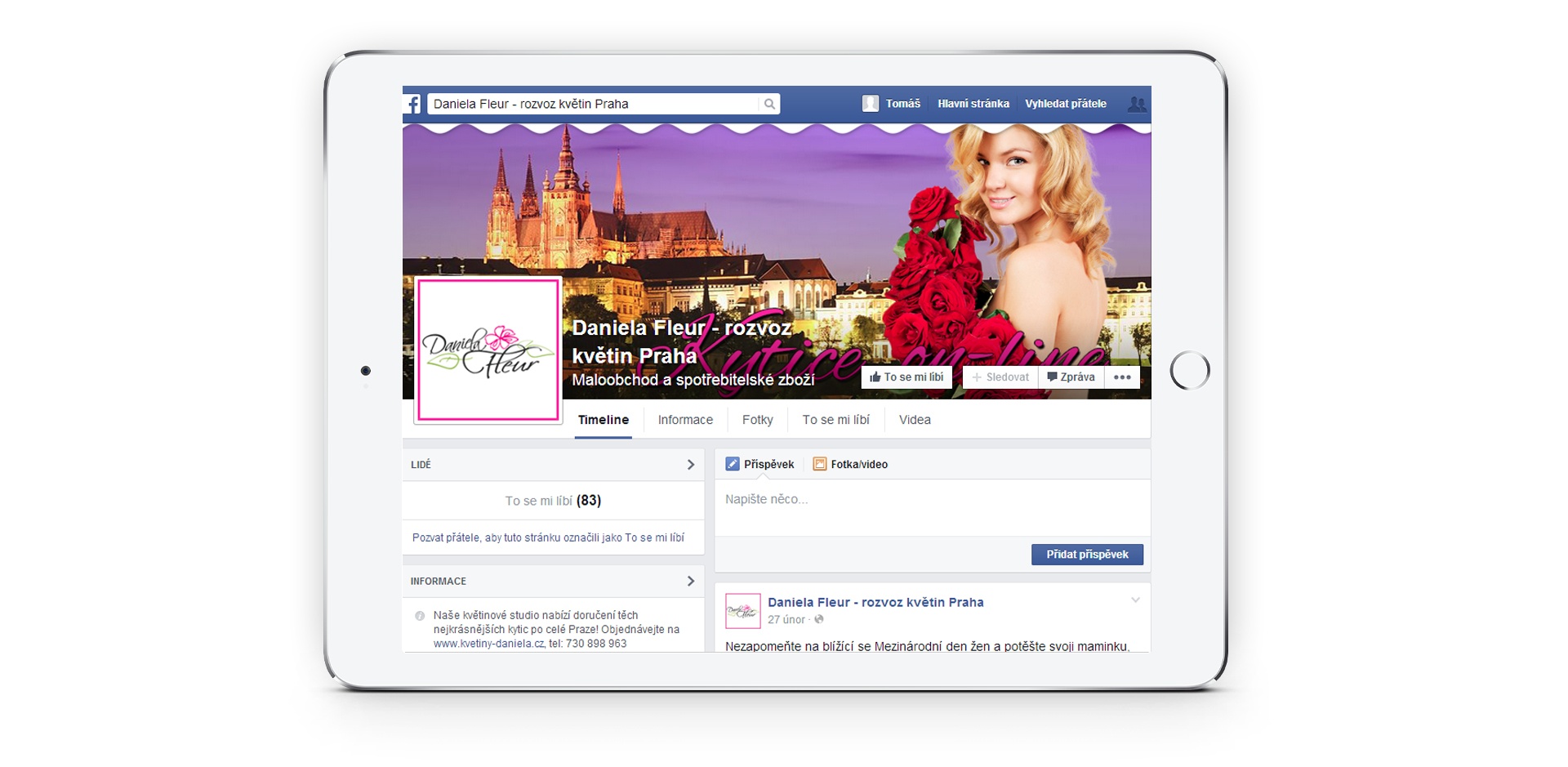
Task: Open the friend requests icon
Action: point(1136,104)
